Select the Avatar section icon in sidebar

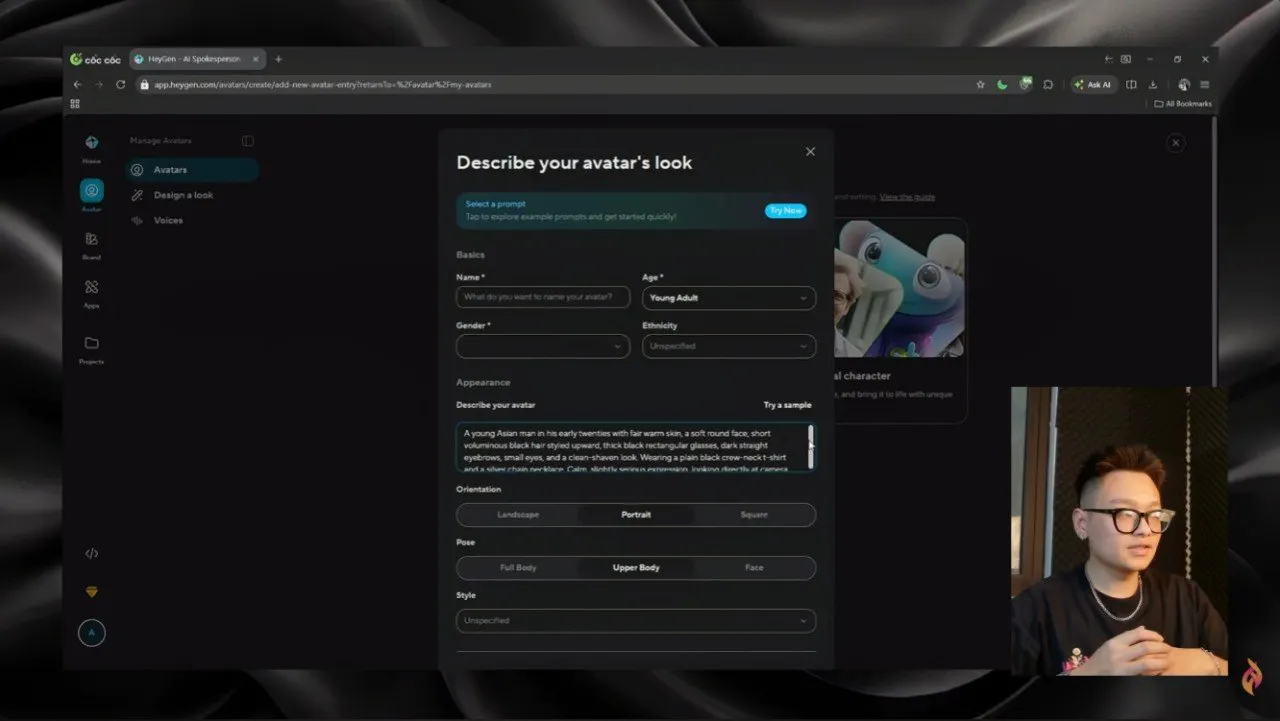(x=91, y=191)
